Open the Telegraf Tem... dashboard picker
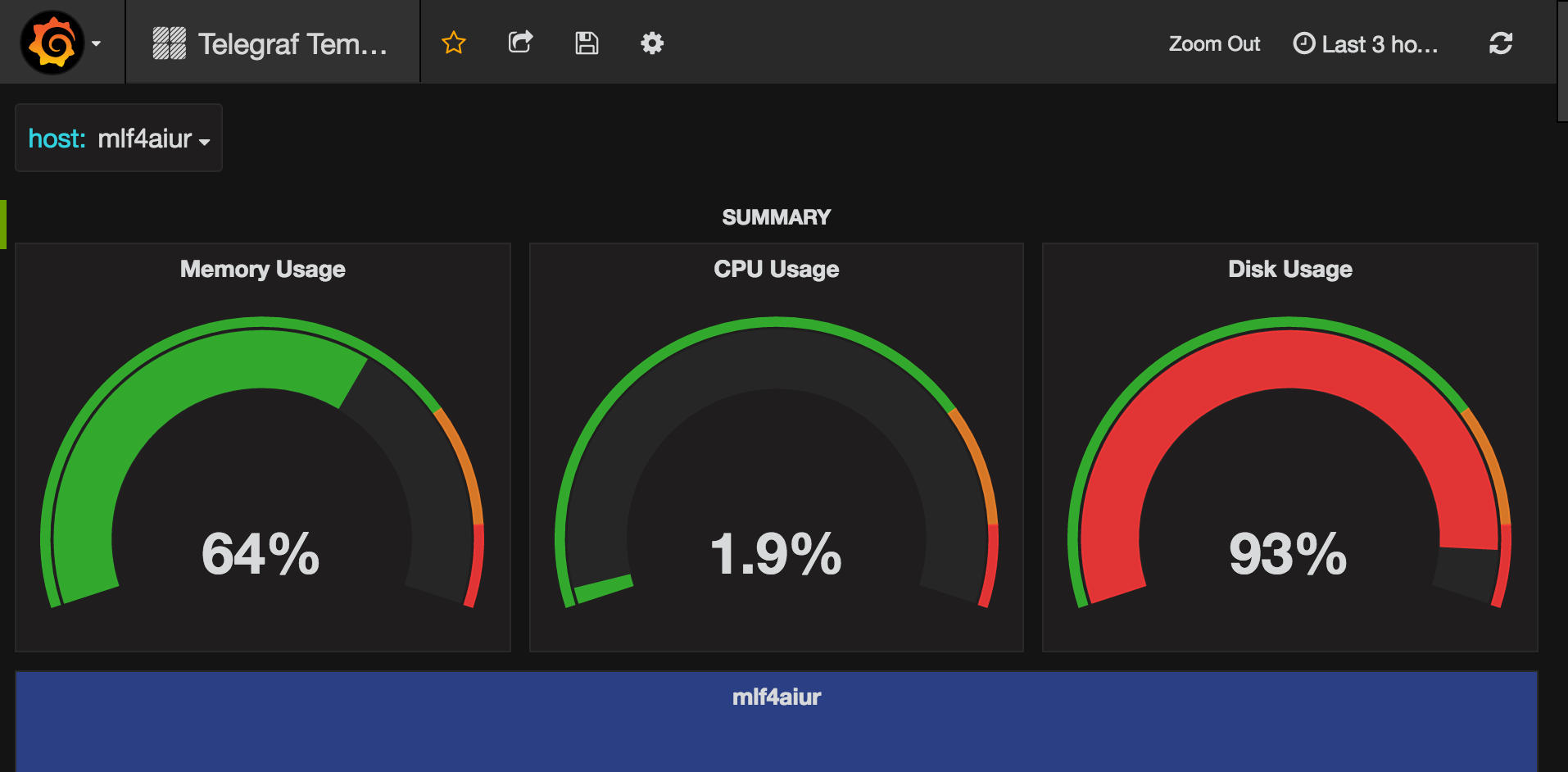This screenshot has width=1568, height=772. [272, 43]
